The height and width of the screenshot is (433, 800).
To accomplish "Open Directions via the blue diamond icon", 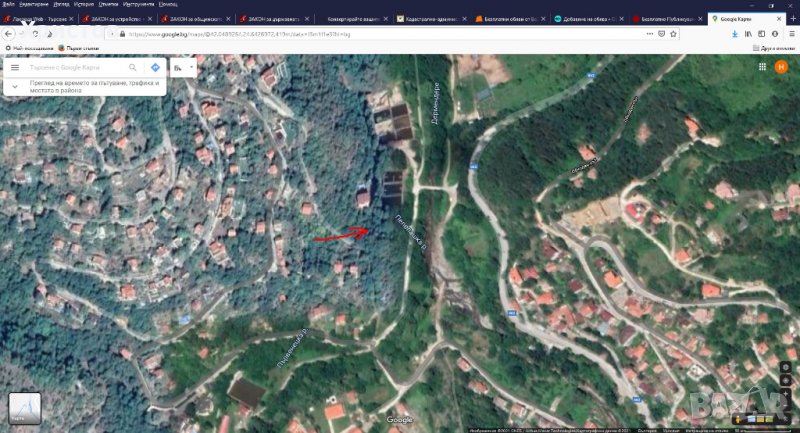I will [x=155, y=67].
